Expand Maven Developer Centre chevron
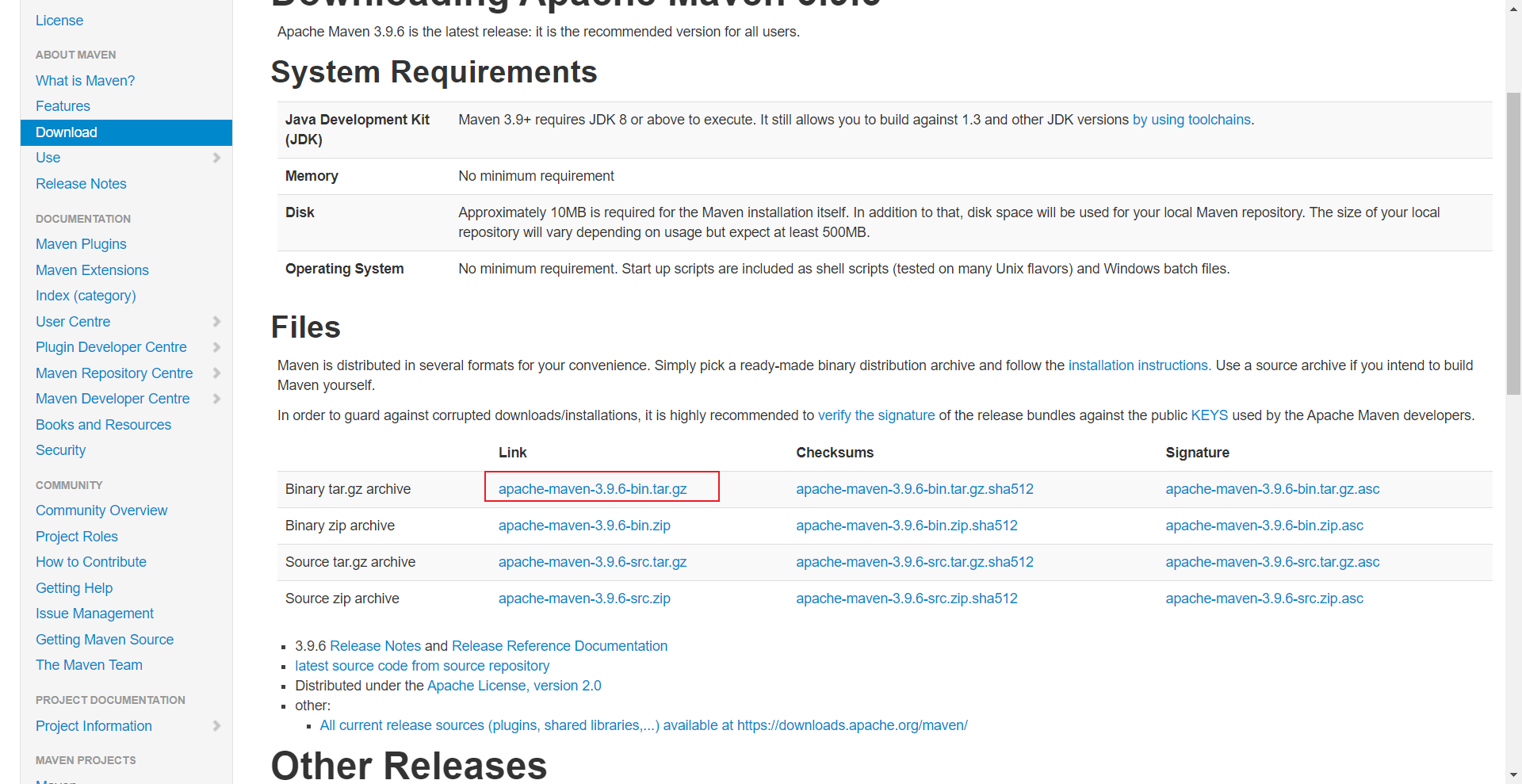This screenshot has height=784, width=1522. (216, 399)
